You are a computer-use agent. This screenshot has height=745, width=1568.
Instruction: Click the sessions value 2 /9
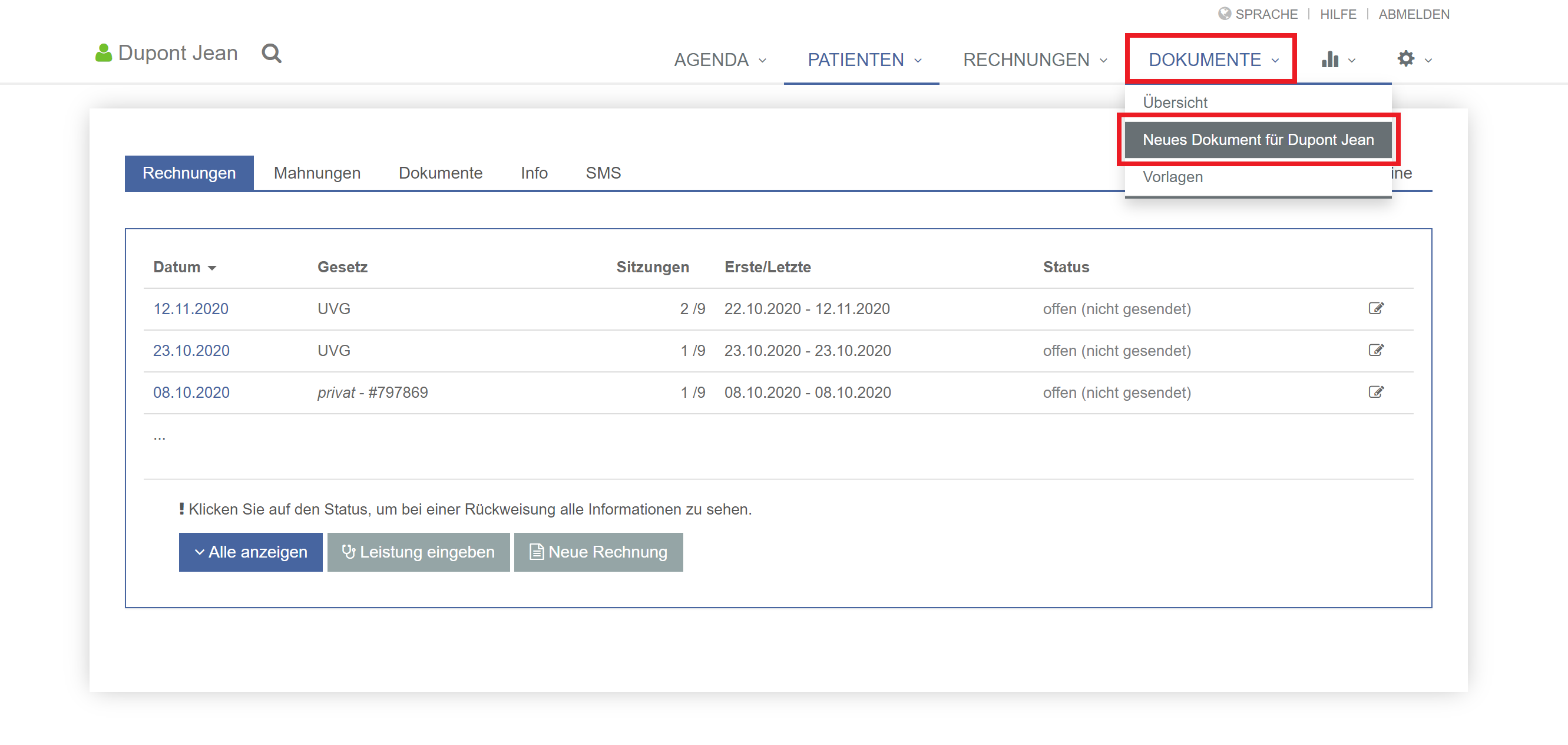pyautogui.click(x=692, y=309)
